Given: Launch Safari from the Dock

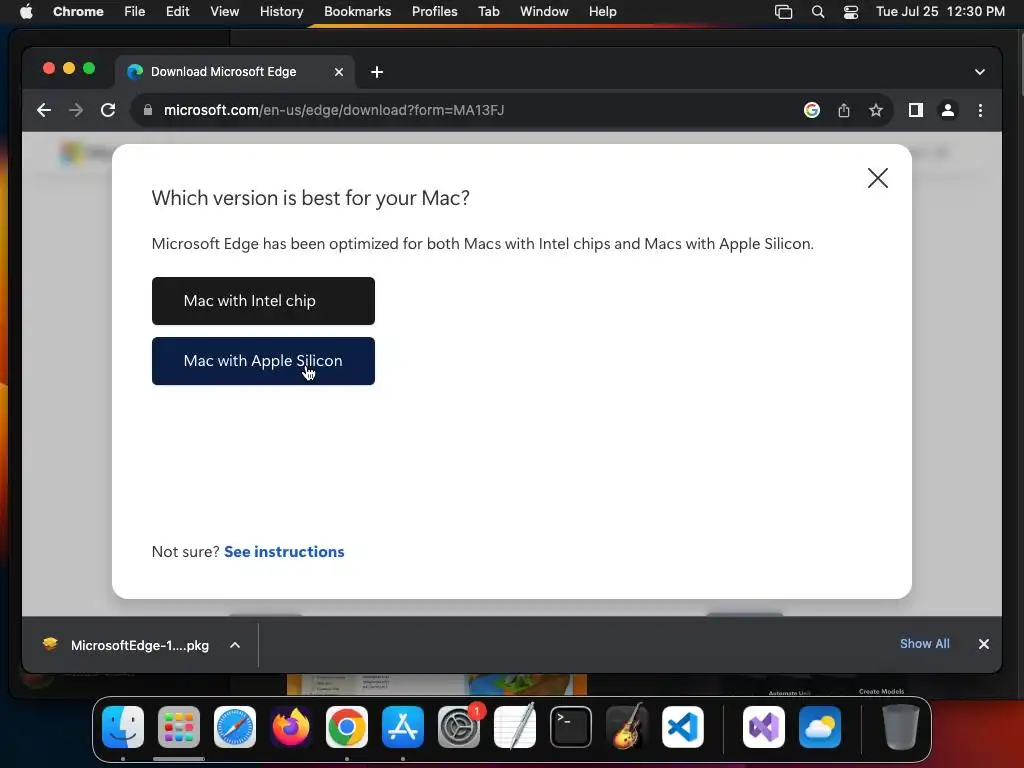Looking at the screenshot, I should 235,727.
